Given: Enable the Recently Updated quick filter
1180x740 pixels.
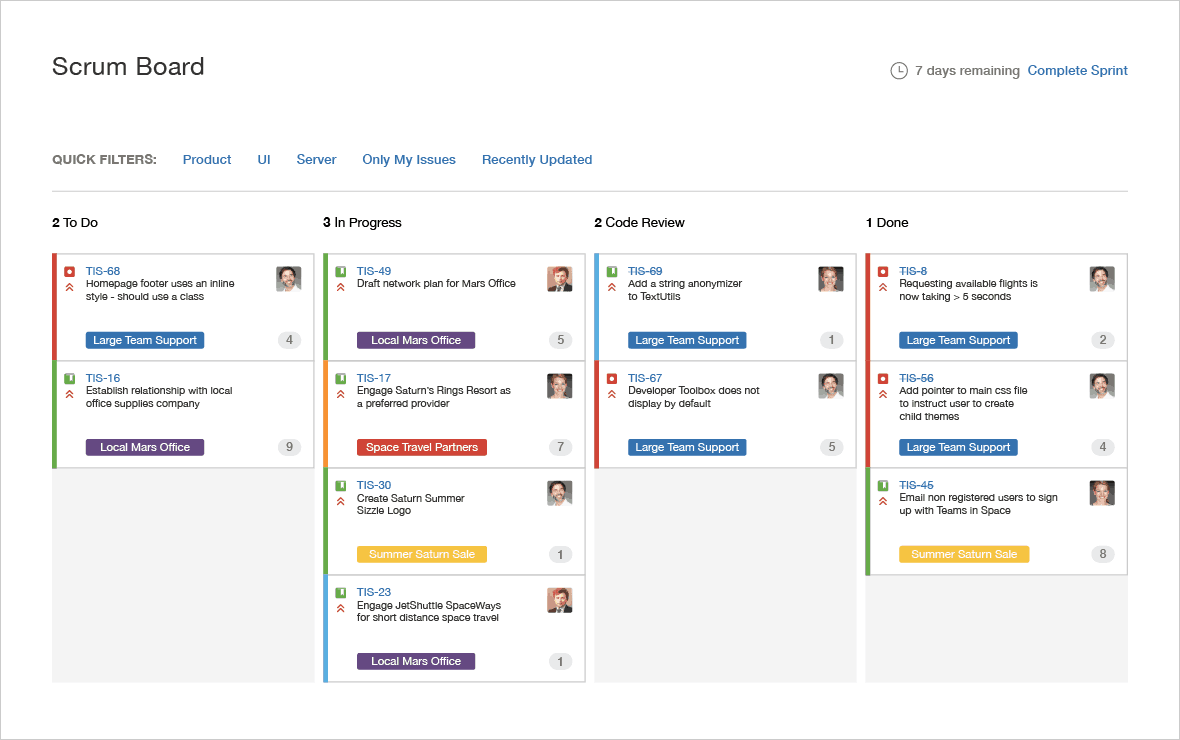Looking at the screenshot, I should (537, 160).
